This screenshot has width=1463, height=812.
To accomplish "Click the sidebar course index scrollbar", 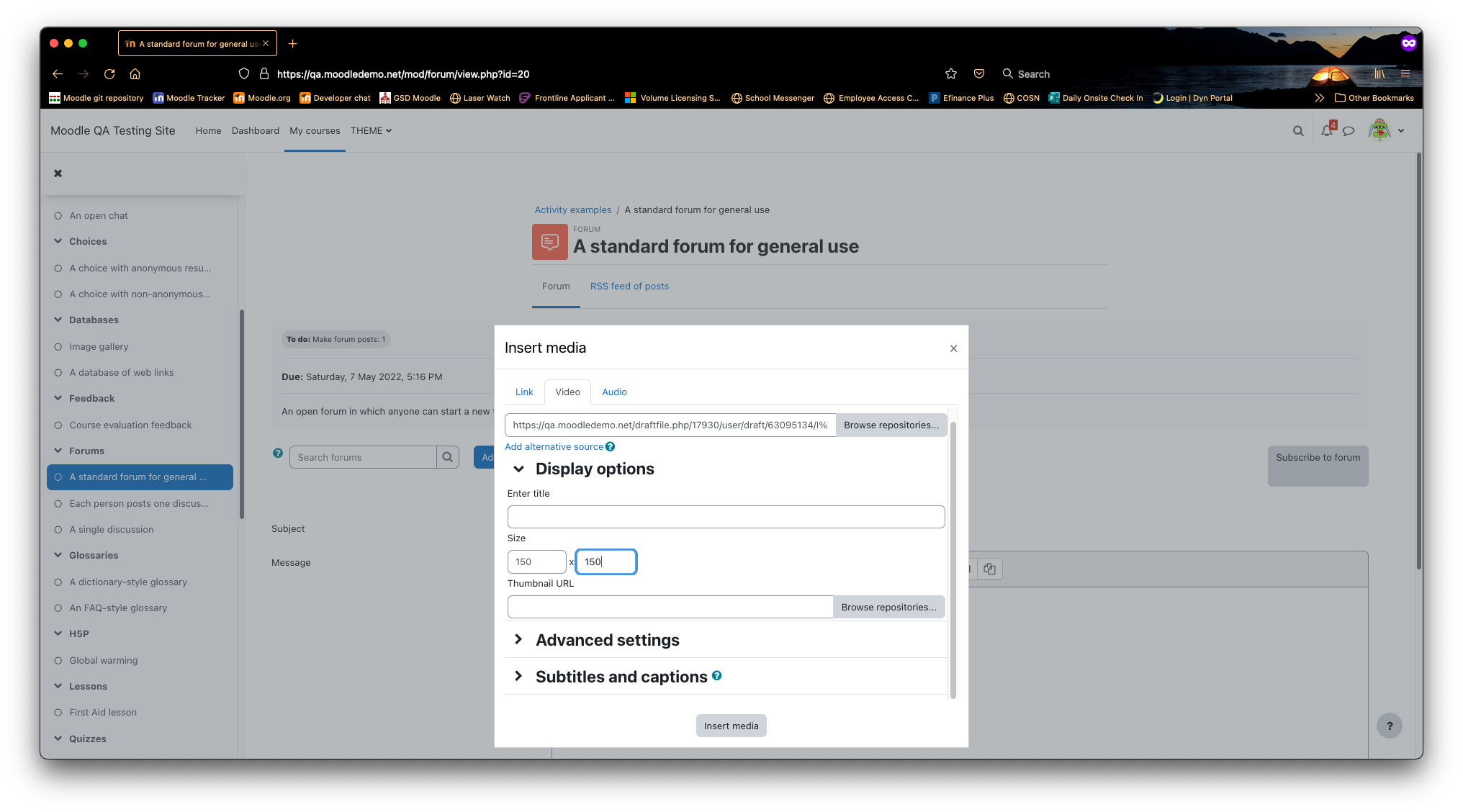I will tap(242, 414).
